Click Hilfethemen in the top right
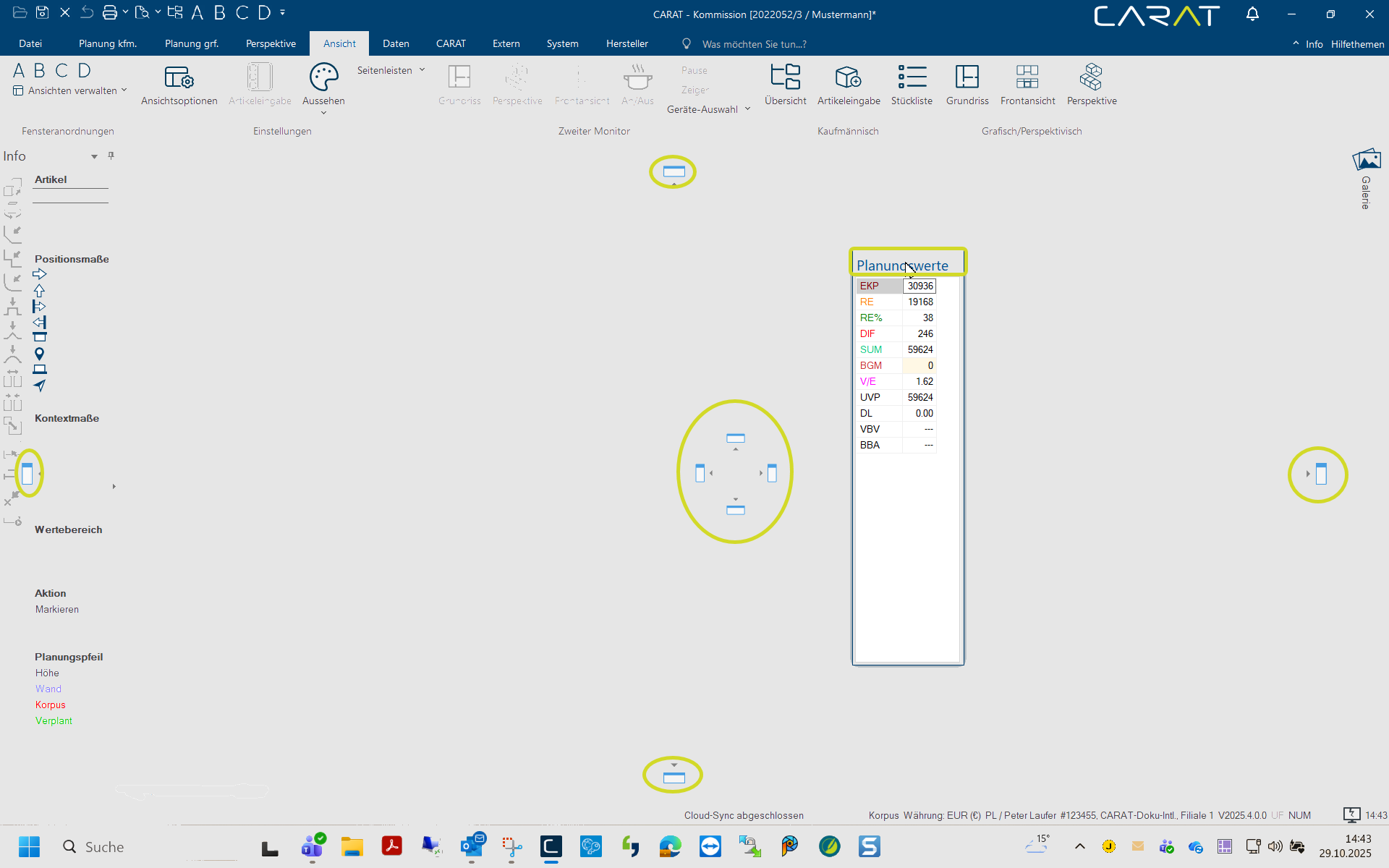 [x=1357, y=44]
